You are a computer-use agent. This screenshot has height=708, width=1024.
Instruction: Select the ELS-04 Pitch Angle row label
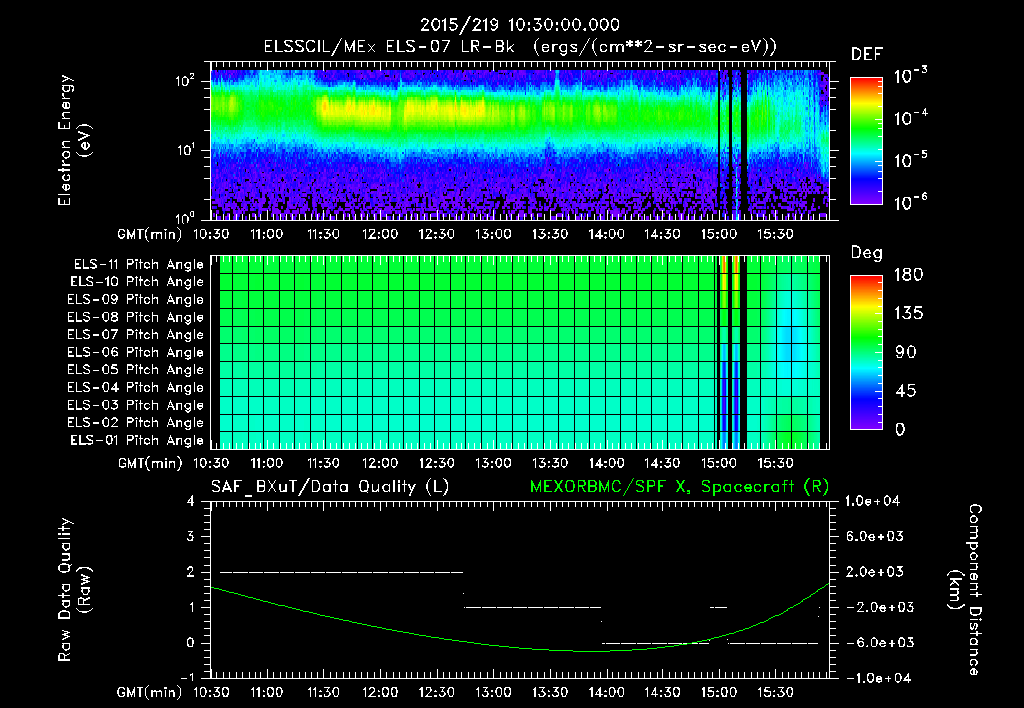(135, 387)
